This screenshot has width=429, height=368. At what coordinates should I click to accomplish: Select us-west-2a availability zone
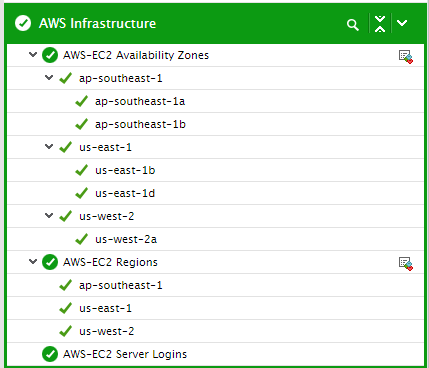pyautogui.click(x=126, y=239)
